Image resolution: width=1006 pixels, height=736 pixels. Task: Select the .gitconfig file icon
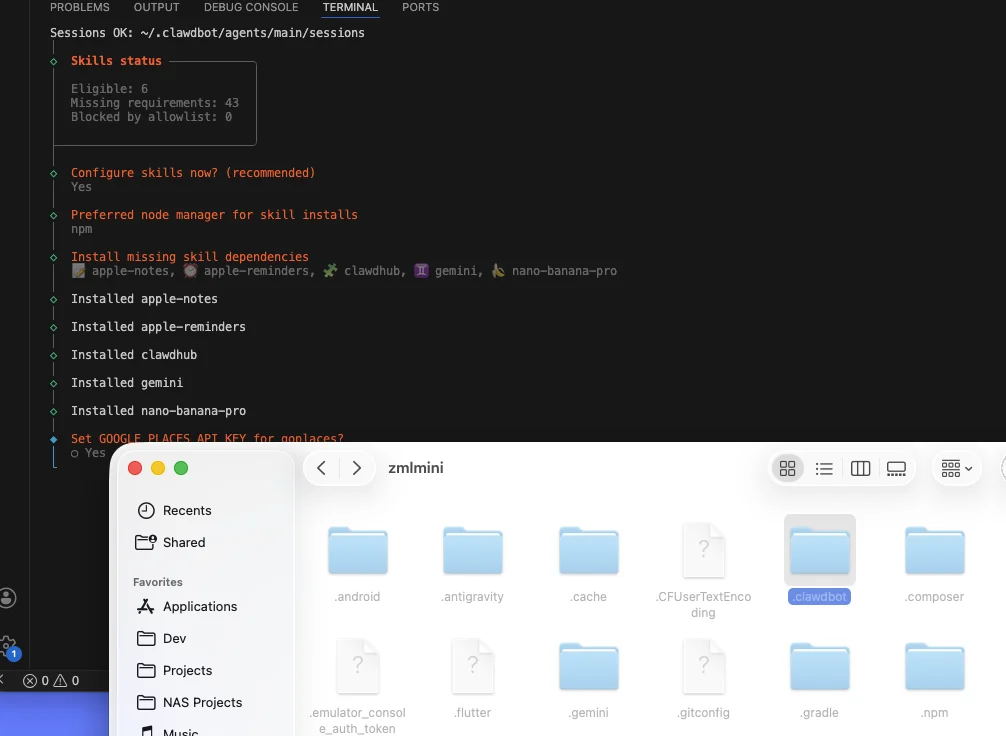704,666
